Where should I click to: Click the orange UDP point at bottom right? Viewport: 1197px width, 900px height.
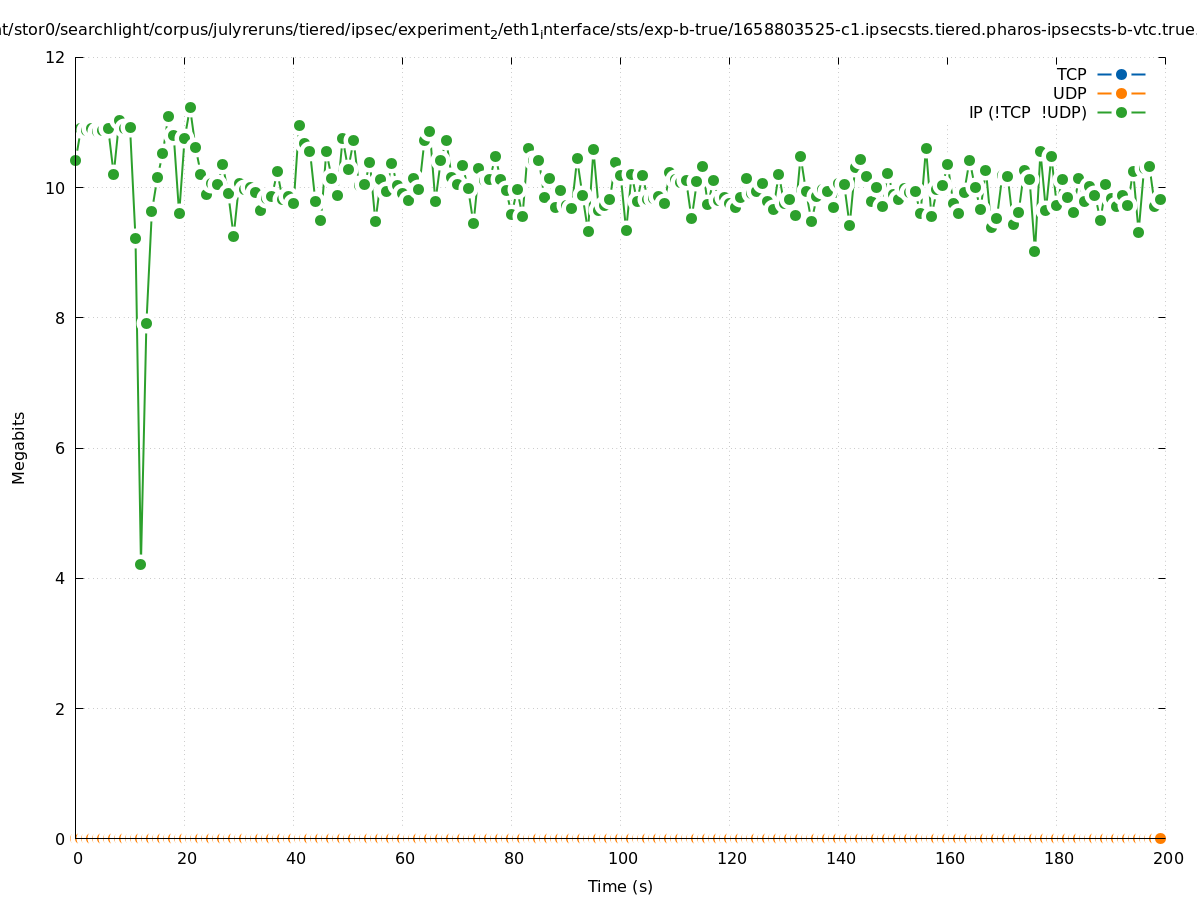(1160, 838)
